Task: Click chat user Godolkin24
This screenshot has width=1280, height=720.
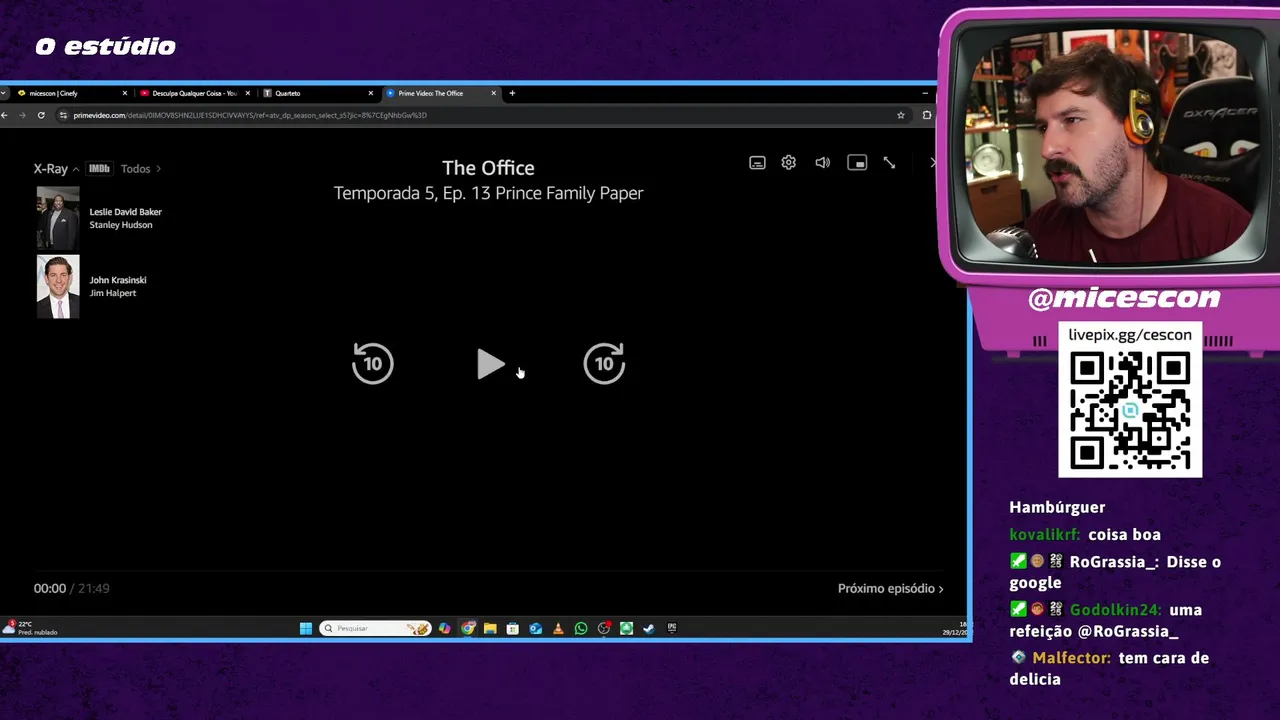Action: pyautogui.click(x=1116, y=610)
